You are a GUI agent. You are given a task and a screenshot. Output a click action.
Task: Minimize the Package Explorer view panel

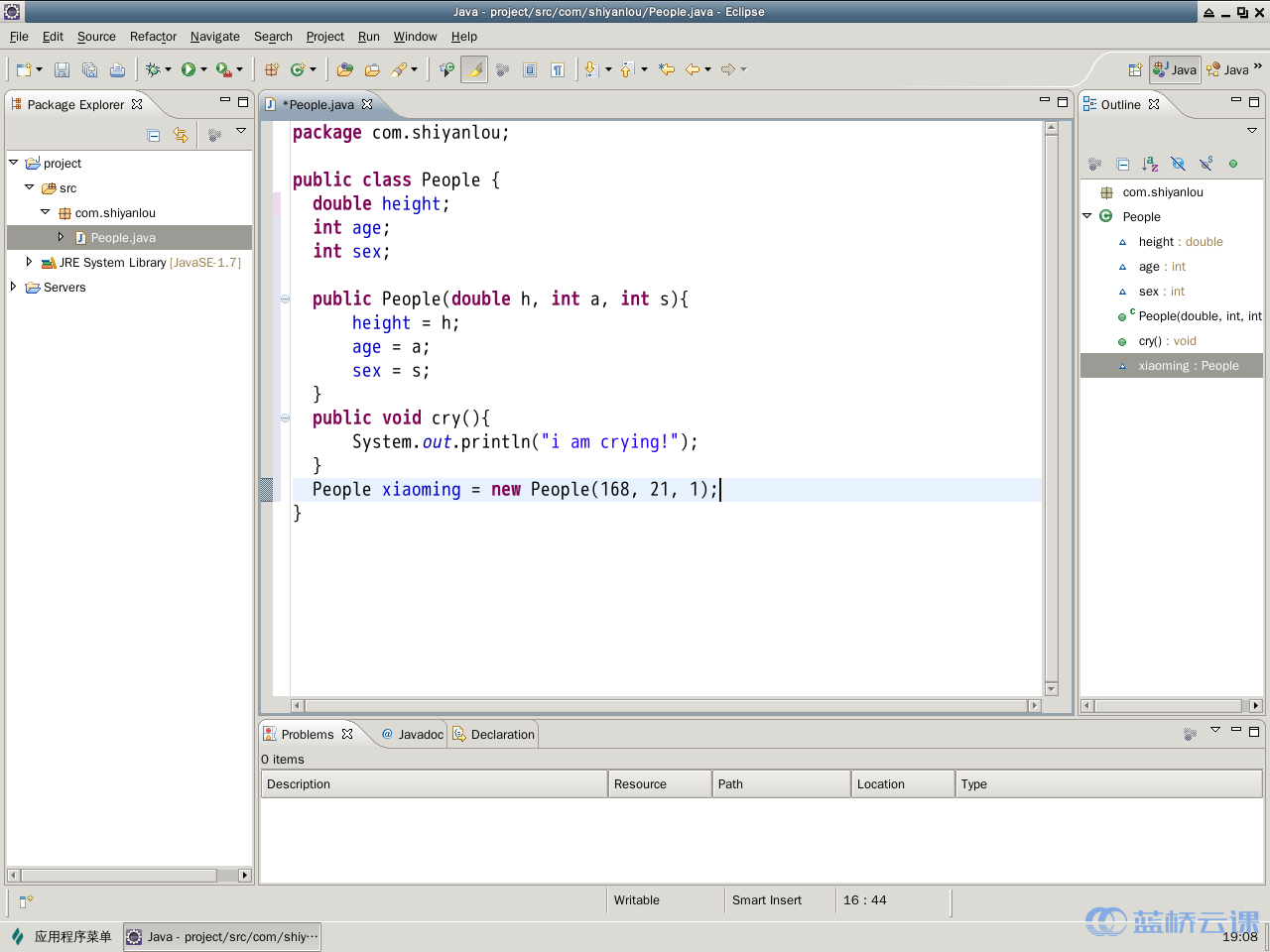click(x=225, y=101)
